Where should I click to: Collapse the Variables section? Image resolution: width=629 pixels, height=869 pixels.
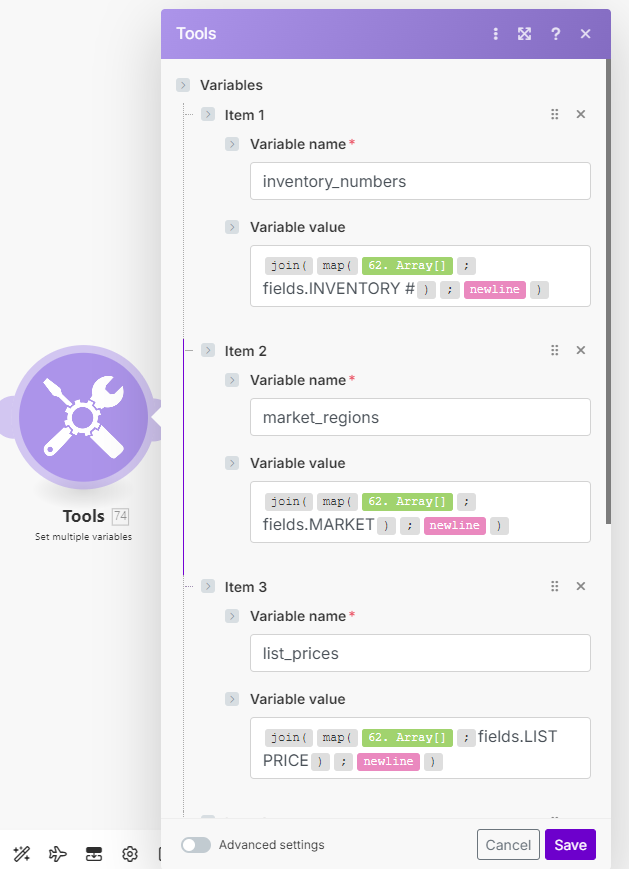(183, 85)
